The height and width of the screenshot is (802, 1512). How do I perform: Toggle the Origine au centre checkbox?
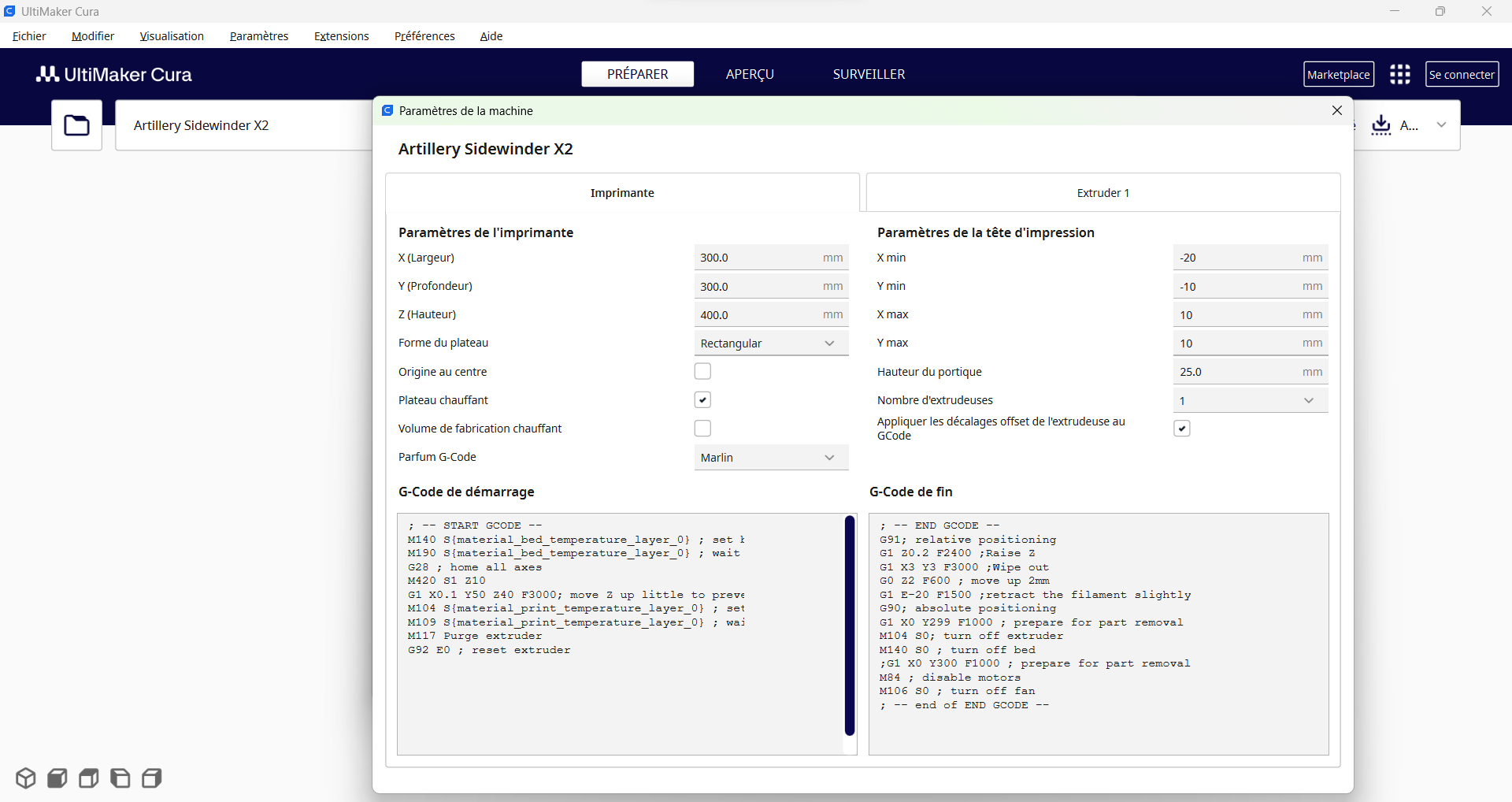[x=702, y=371]
